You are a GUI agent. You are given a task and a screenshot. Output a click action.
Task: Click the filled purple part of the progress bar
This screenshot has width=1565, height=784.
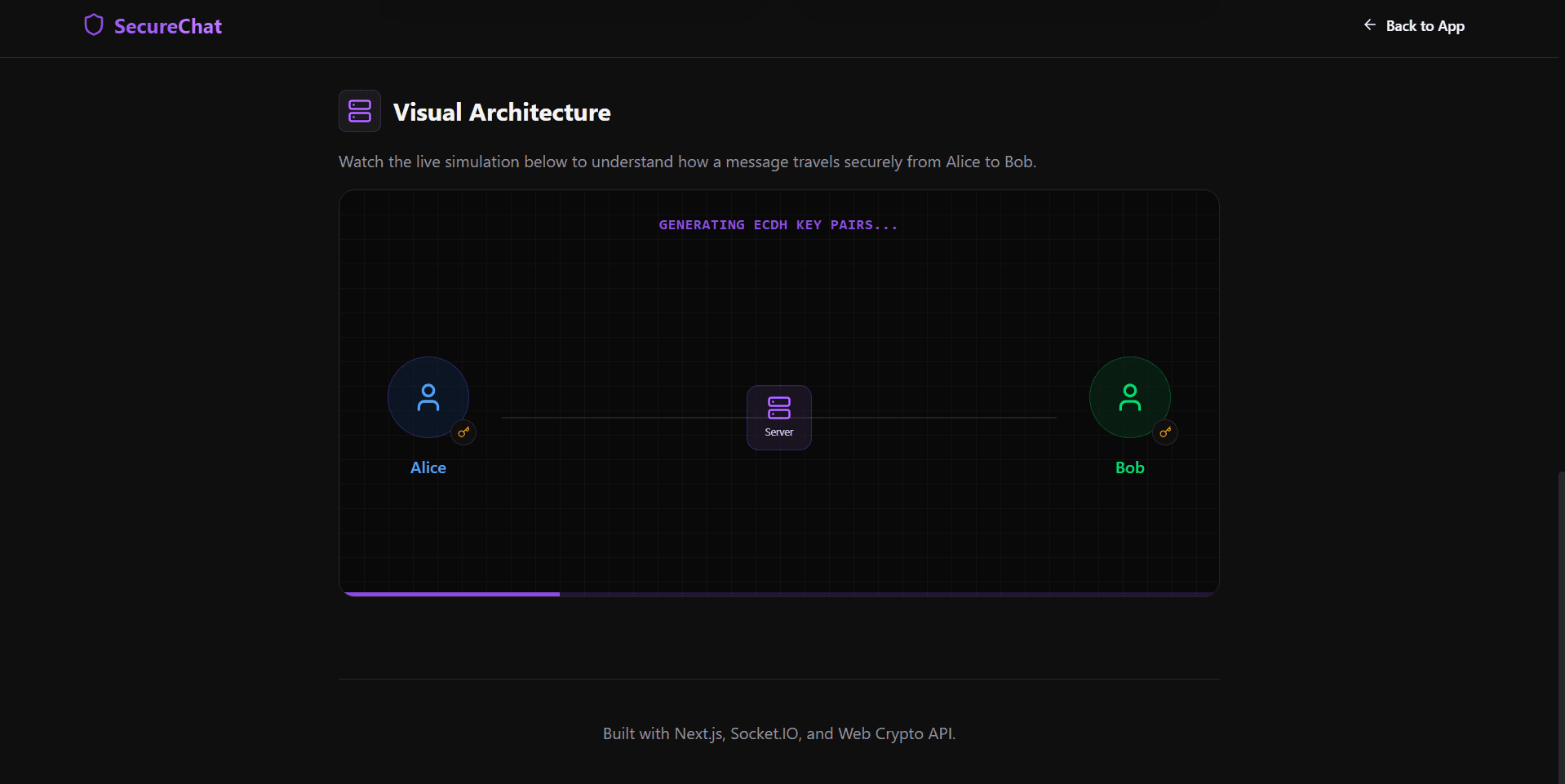(453, 594)
